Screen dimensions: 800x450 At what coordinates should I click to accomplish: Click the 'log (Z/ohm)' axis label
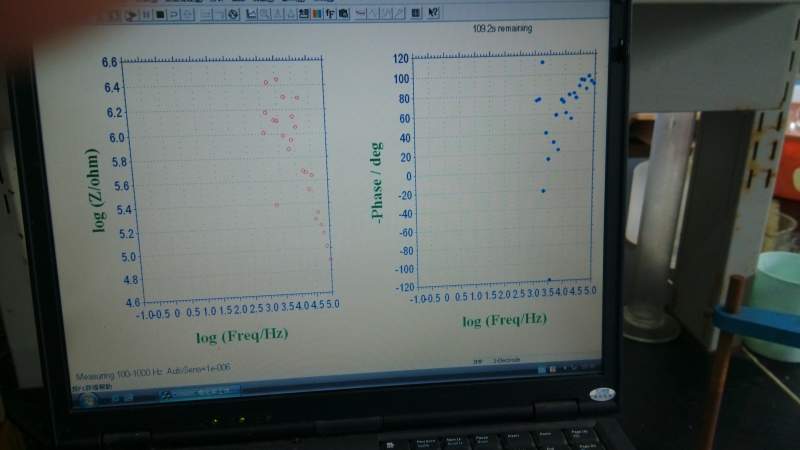click(x=96, y=190)
